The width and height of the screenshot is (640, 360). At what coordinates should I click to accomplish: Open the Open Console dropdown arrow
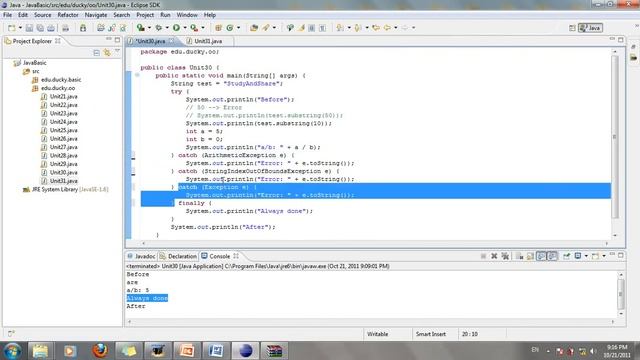[x=604, y=256]
